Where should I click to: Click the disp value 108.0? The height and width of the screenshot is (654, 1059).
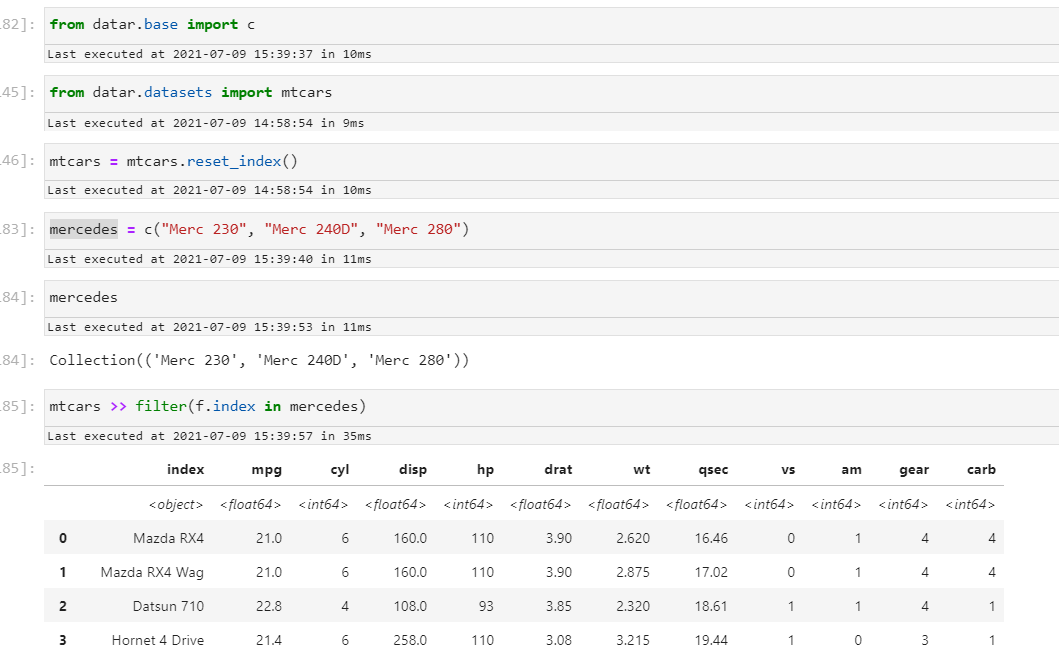click(x=410, y=607)
